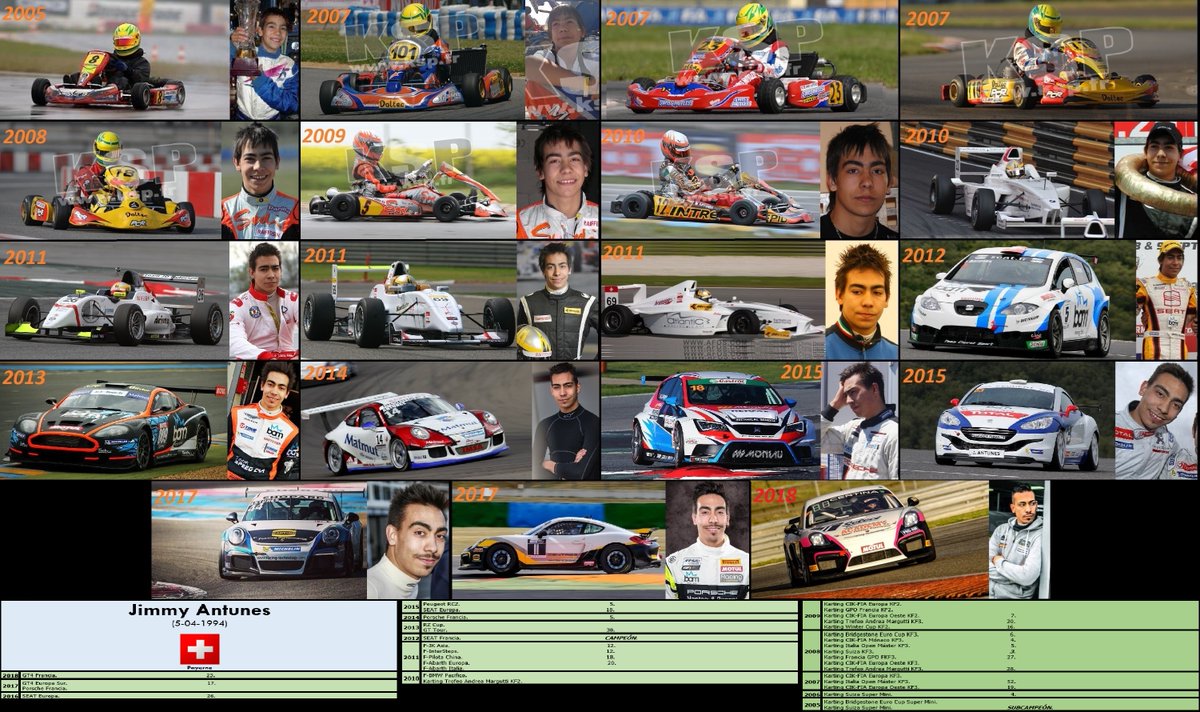This screenshot has height=712, width=1200.
Task: Click the Jimmy Antunes name heading
Action: 200,610
